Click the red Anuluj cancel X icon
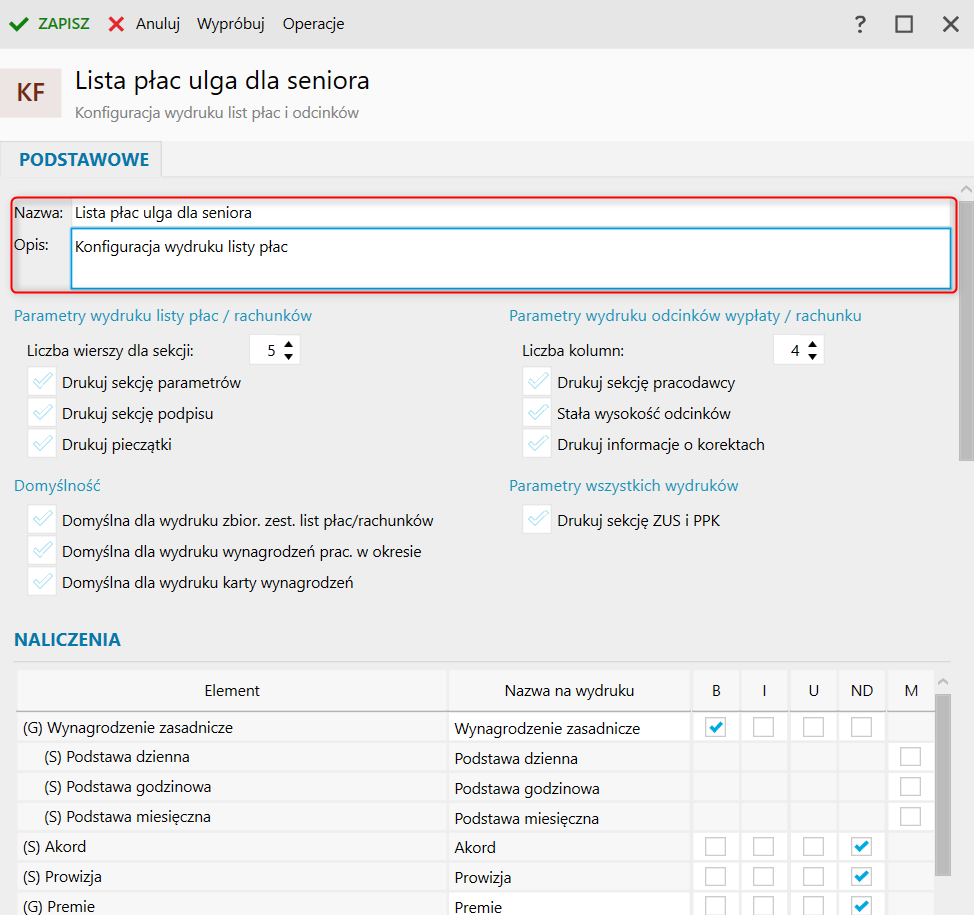974x915 pixels. [117, 24]
